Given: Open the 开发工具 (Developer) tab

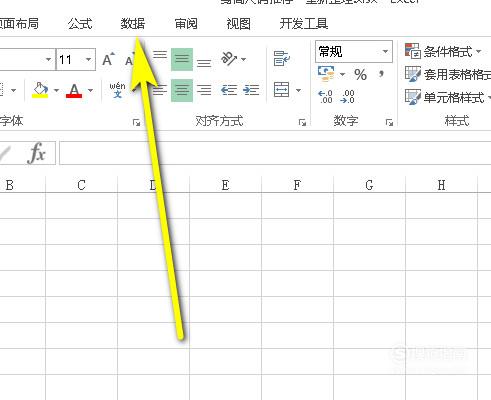Looking at the screenshot, I should 303,24.
